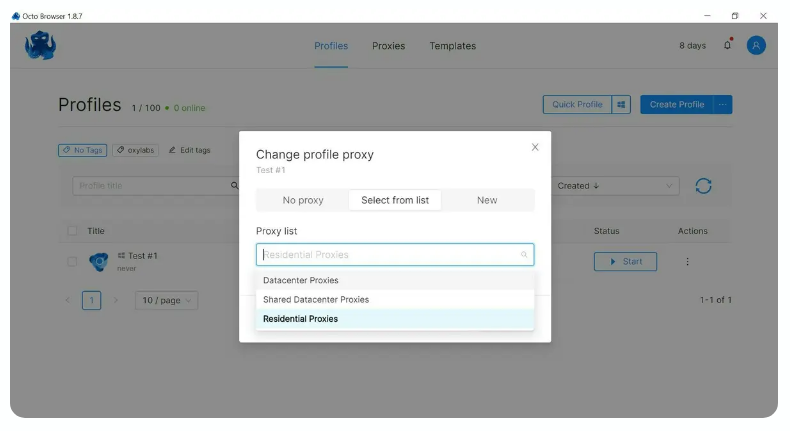Close the Change profile proxy dialog
790x431 pixels.
(535, 147)
